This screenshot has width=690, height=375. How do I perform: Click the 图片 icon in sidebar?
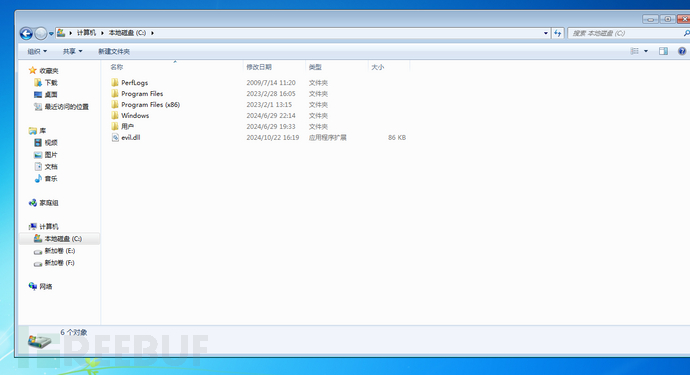[x=38, y=154]
